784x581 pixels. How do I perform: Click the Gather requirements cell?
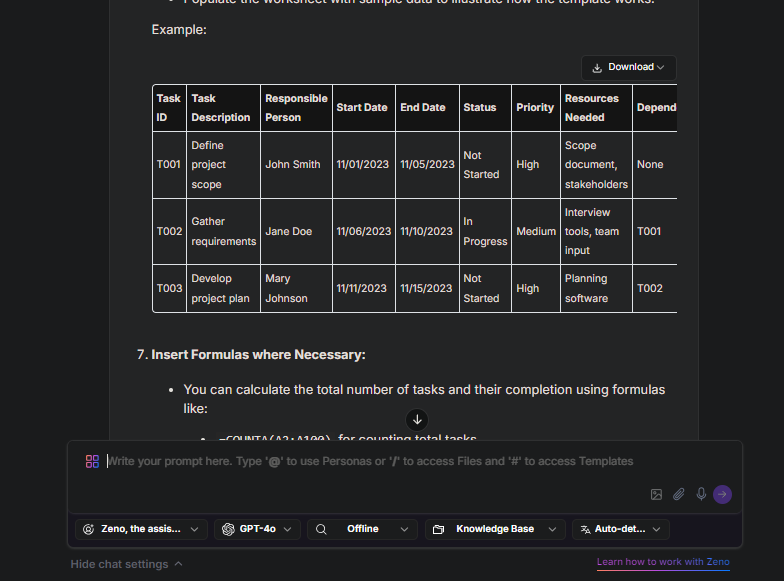(x=224, y=232)
